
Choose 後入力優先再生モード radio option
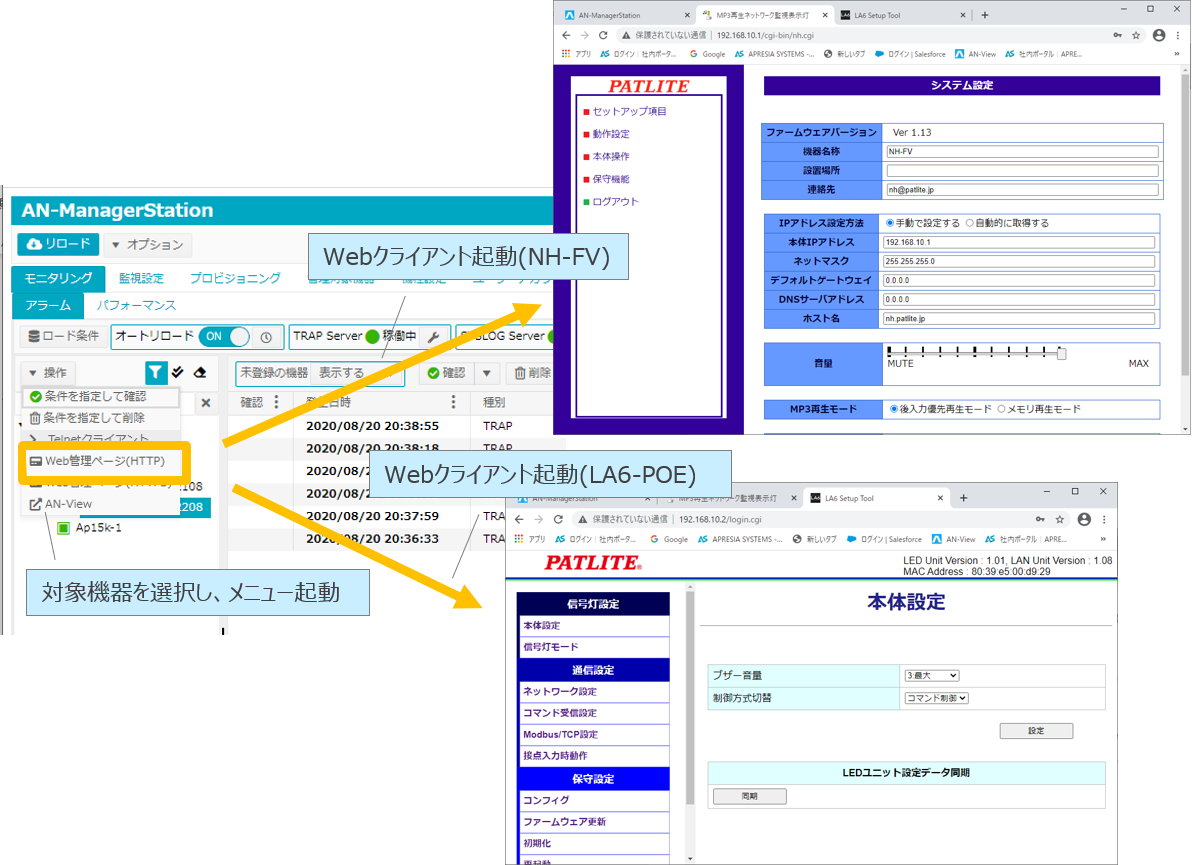pyautogui.click(x=894, y=409)
